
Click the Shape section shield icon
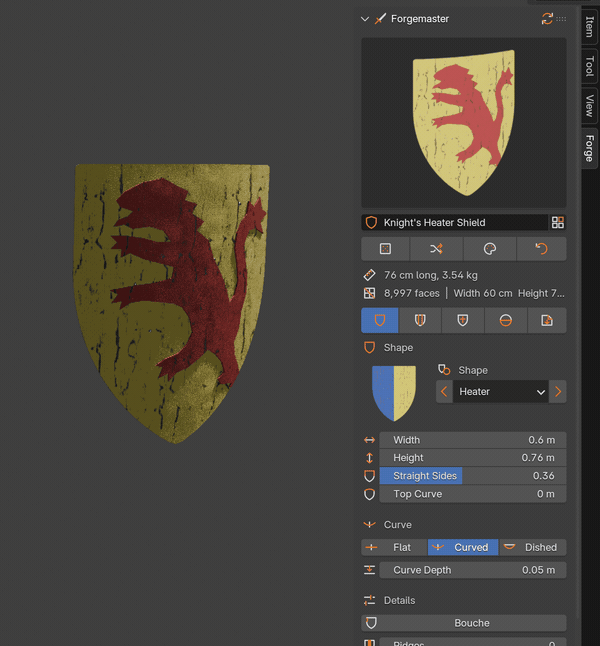(x=370, y=347)
